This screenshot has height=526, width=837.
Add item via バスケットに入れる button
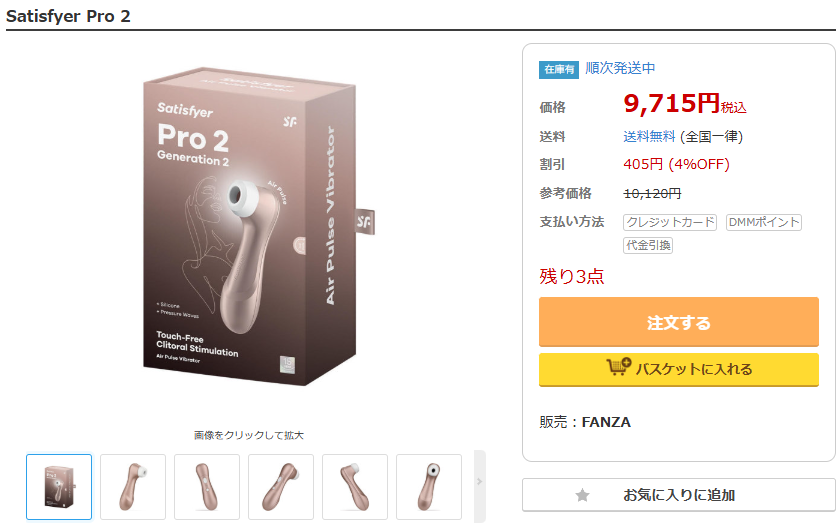(x=678, y=370)
